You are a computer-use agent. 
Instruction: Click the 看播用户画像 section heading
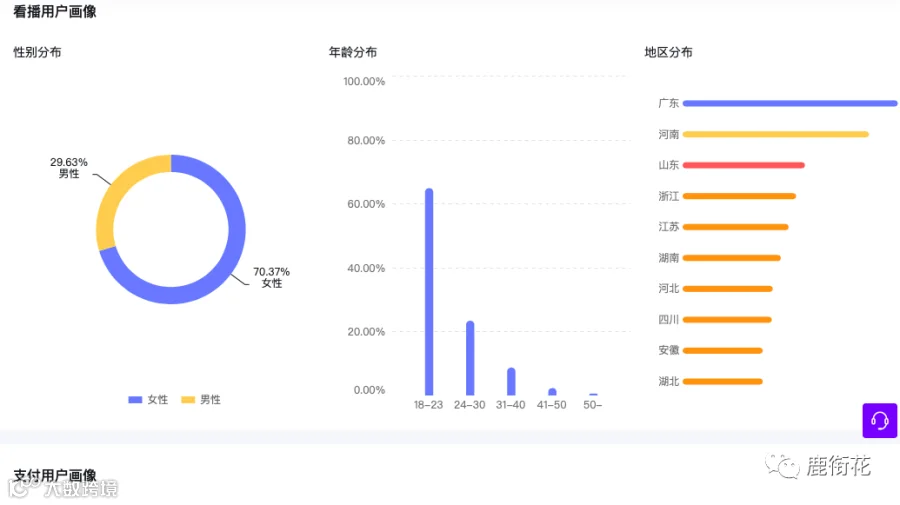coord(55,11)
